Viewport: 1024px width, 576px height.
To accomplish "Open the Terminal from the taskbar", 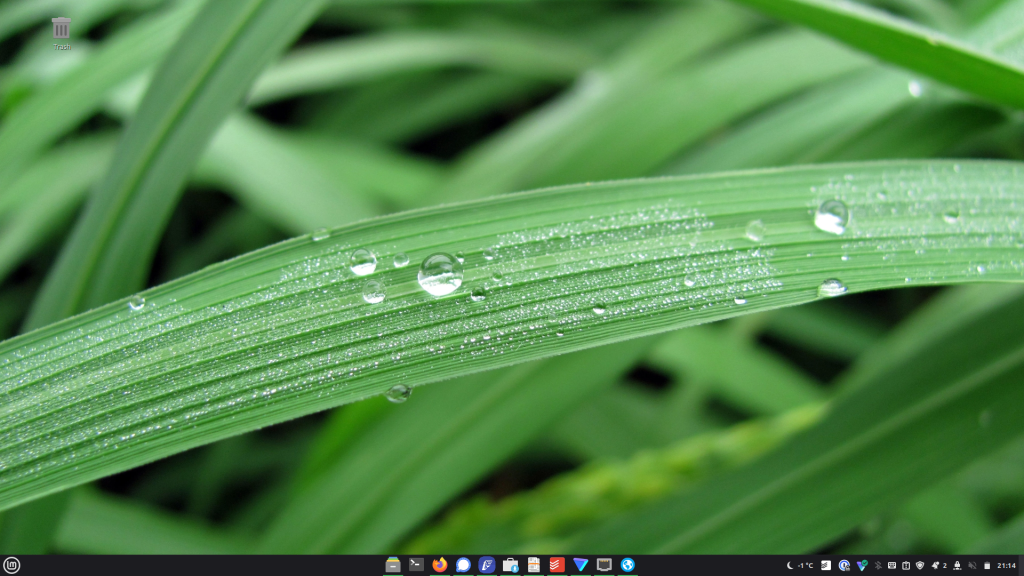I will point(416,565).
